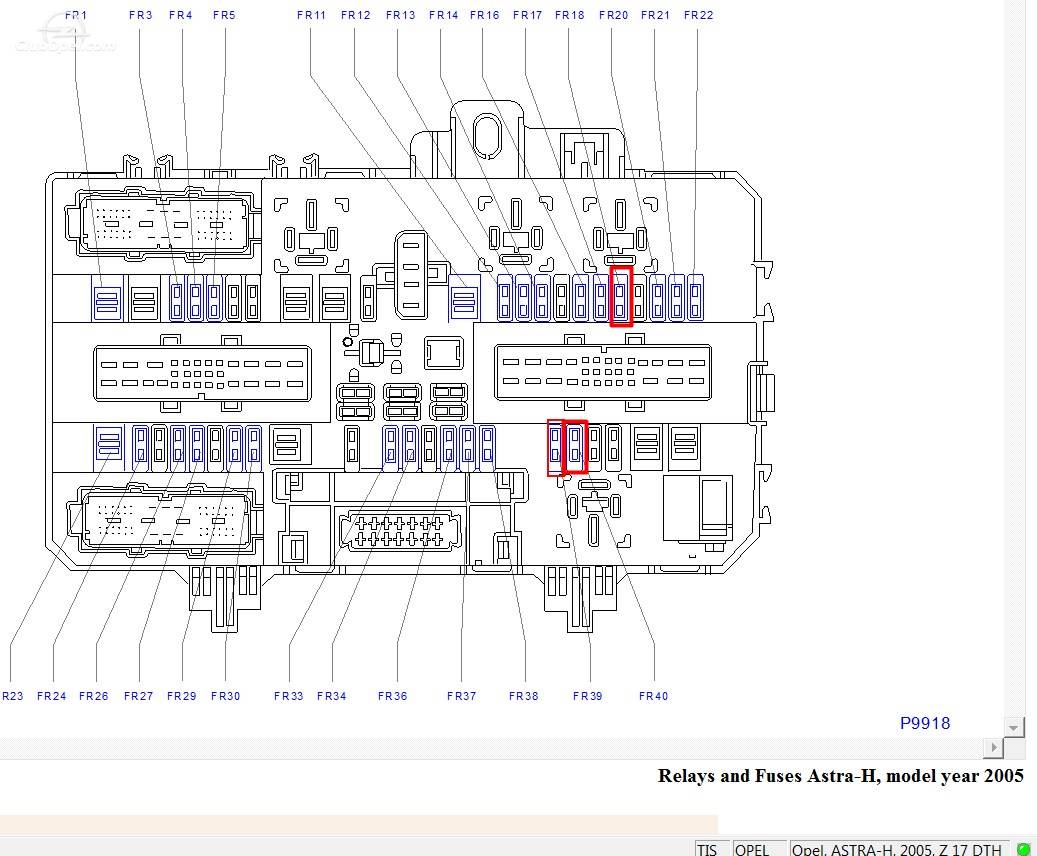Select the FR3 fuse label

click(x=140, y=15)
